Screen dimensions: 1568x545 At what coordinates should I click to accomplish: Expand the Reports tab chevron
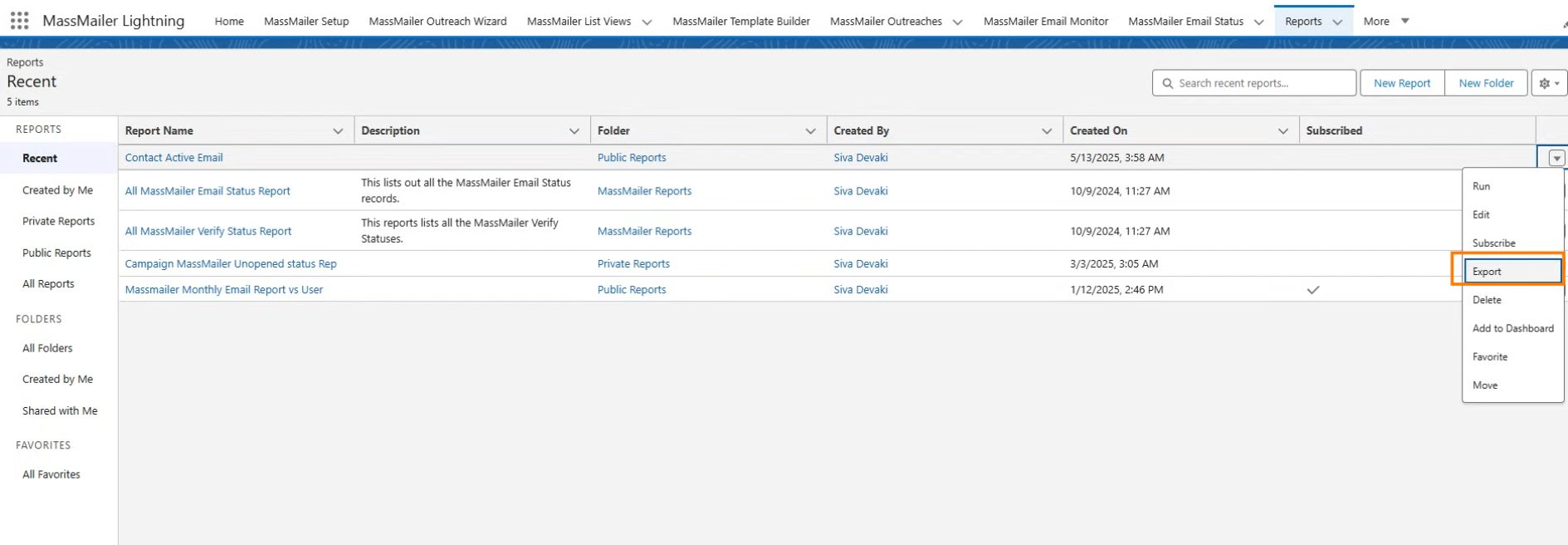(1337, 22)
